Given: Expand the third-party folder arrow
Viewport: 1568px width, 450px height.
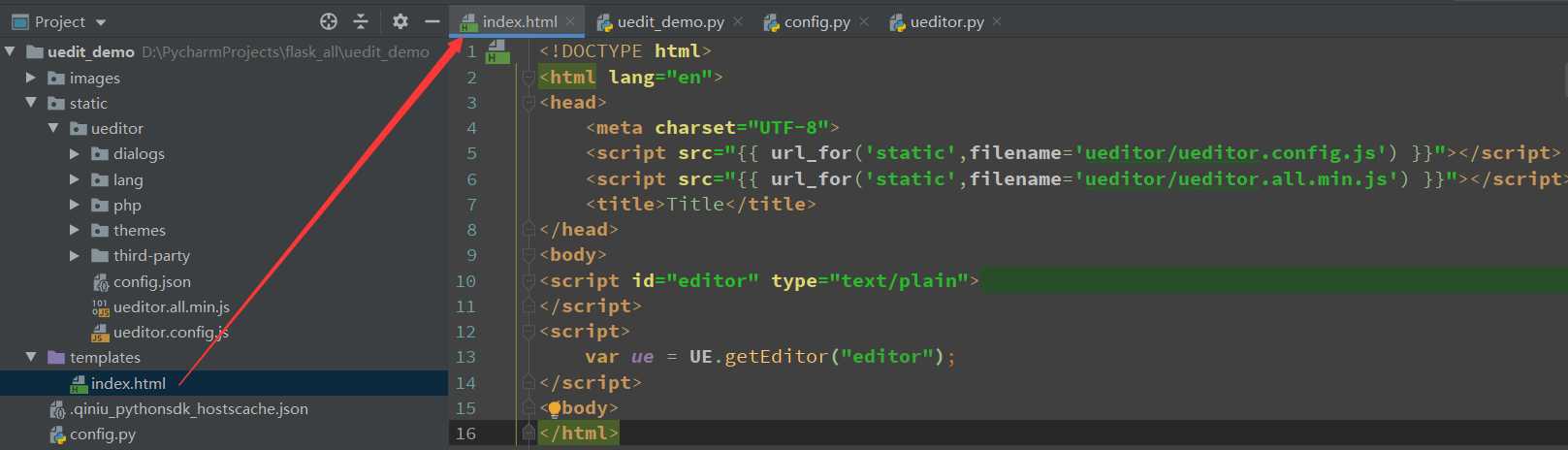Looking at the screenshot, I should 75,255.
